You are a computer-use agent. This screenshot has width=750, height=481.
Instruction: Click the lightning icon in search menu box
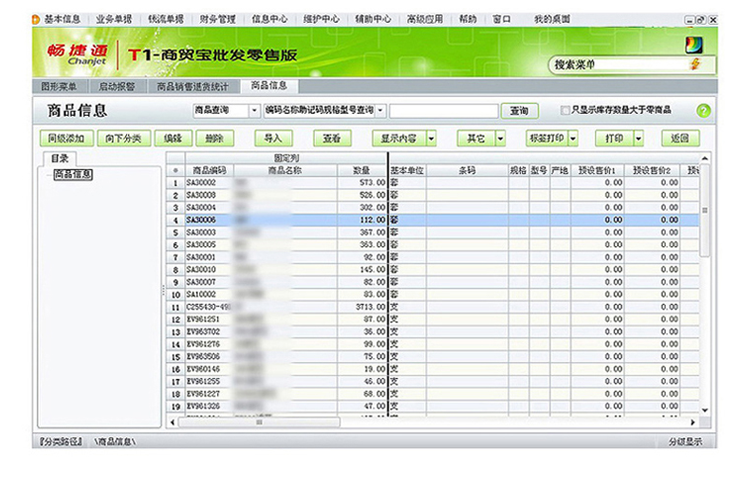coord(695,64)
